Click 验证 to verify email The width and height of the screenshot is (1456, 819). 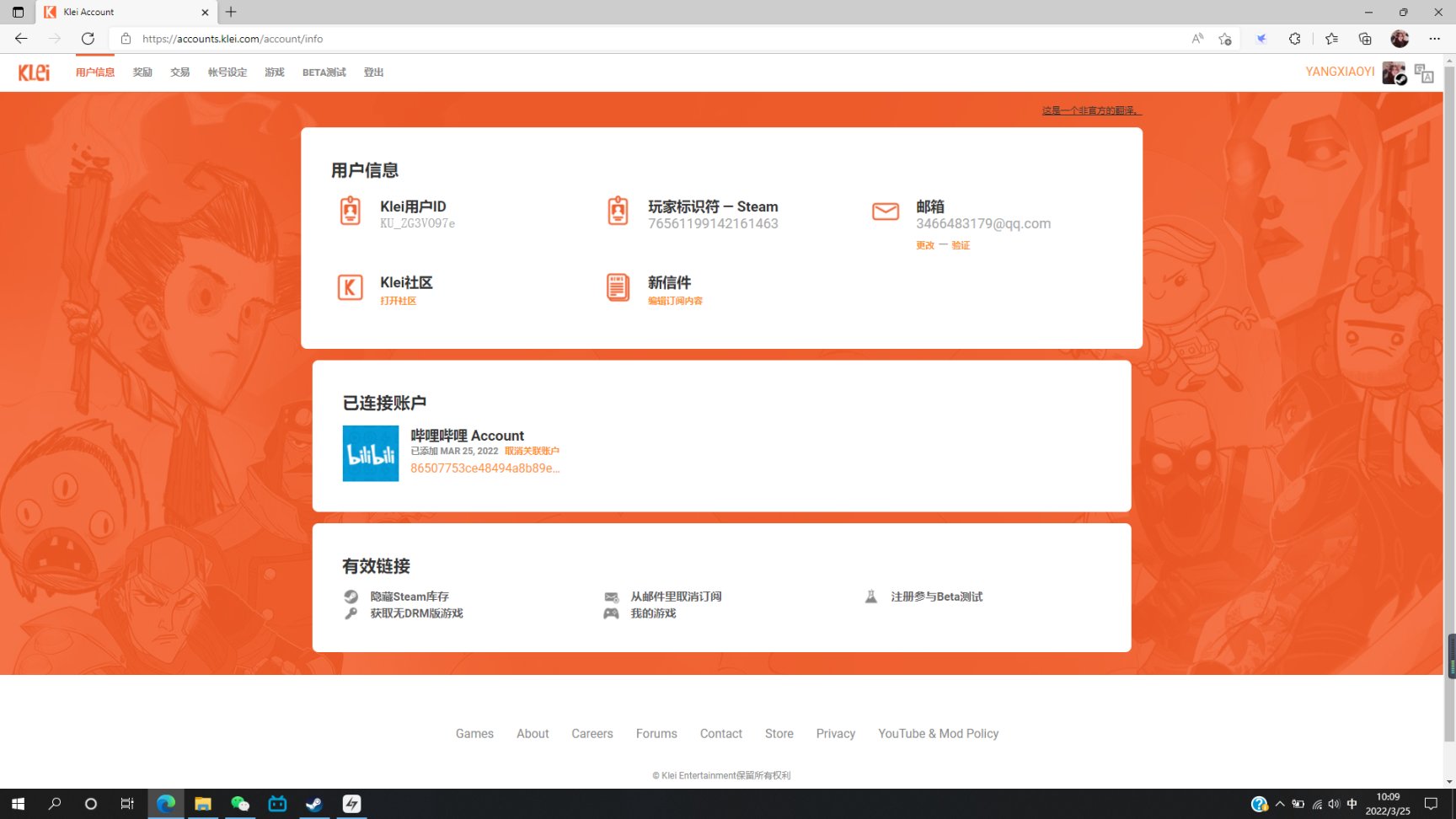tap(961, 245)
